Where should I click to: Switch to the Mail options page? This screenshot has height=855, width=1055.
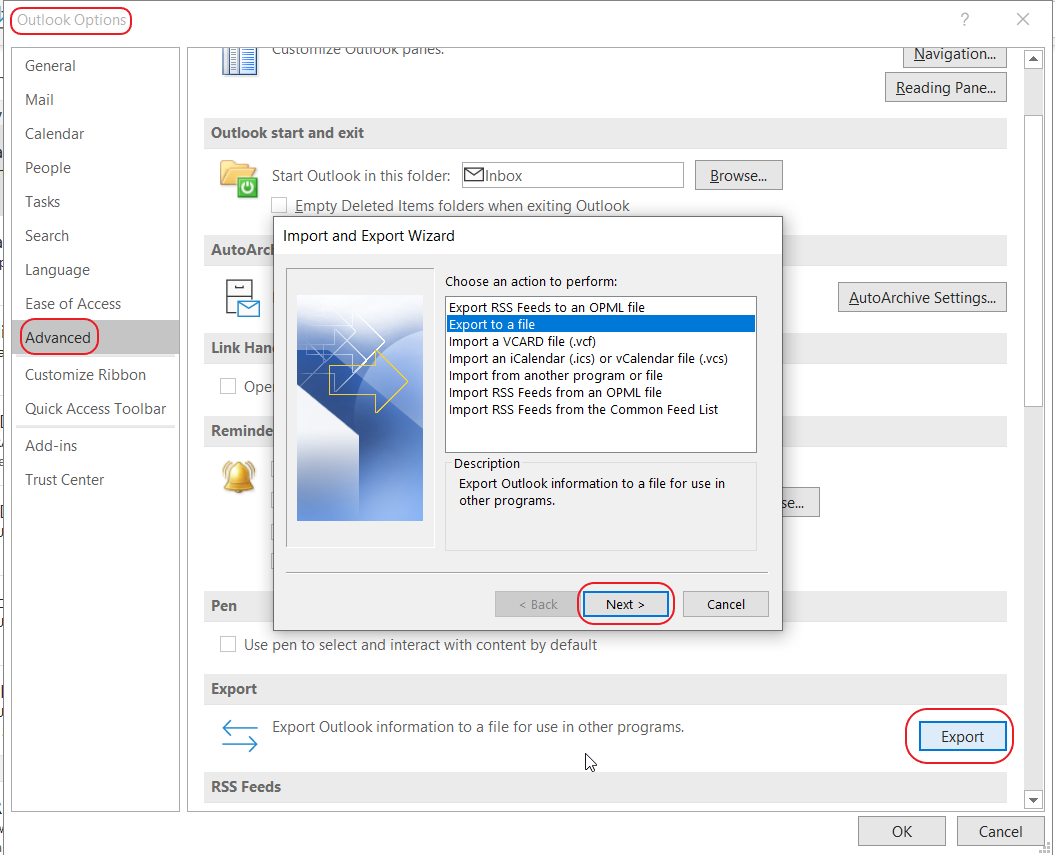pyautogui.click(x=39, y=99)
